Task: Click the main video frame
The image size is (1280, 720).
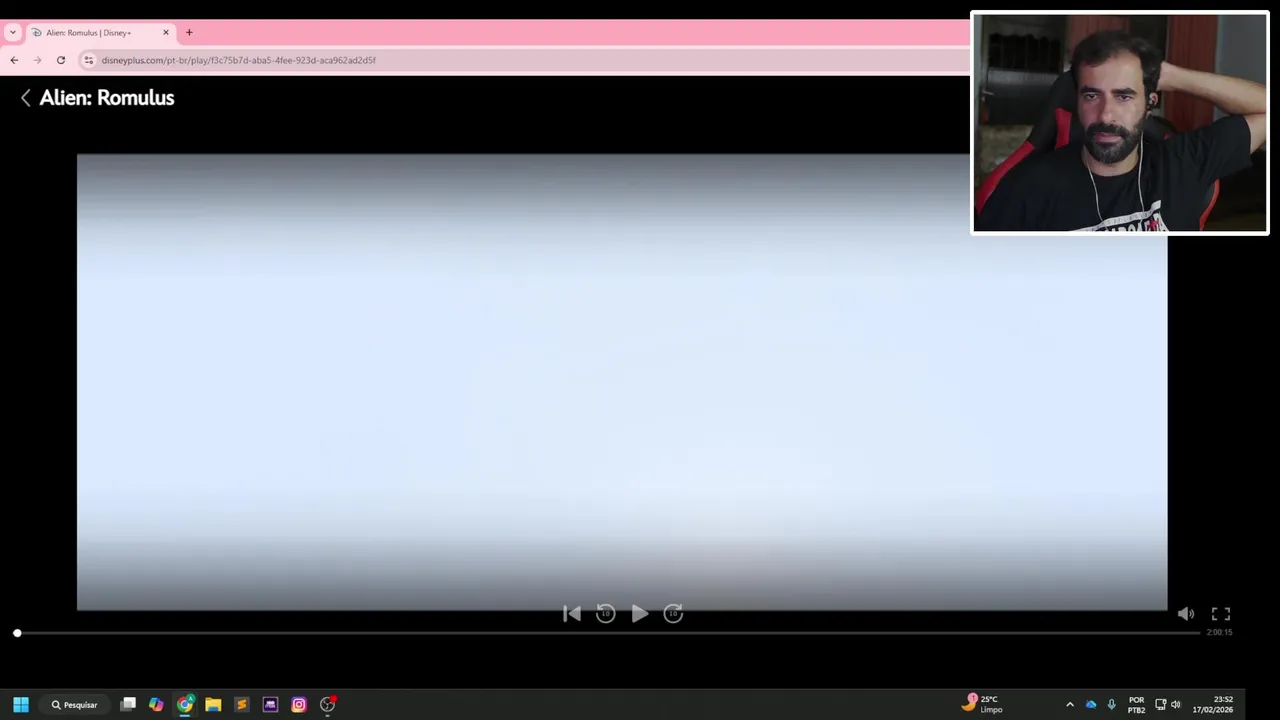Action: click(x=622, y=382)
